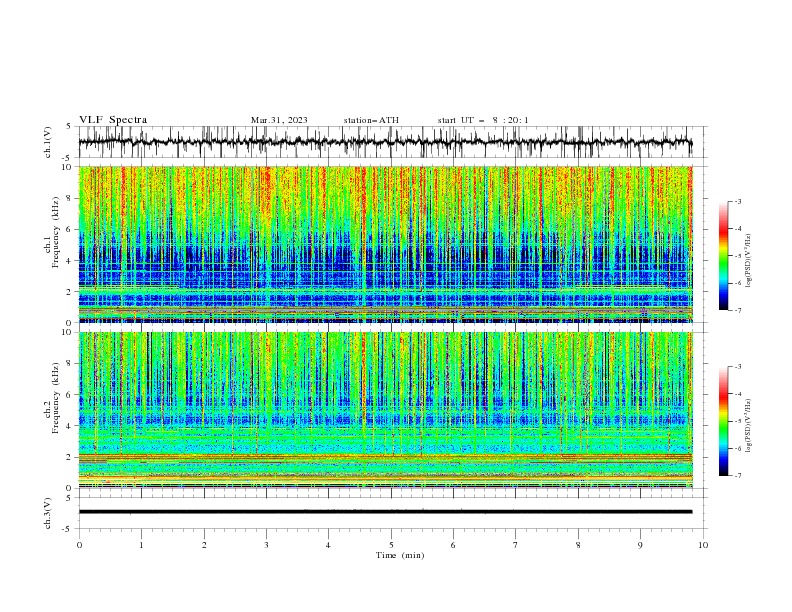Viewport: 792px width, 612px height.
Task: Click the 'station=ATH' header label
Action: click(x=371, y=120)
